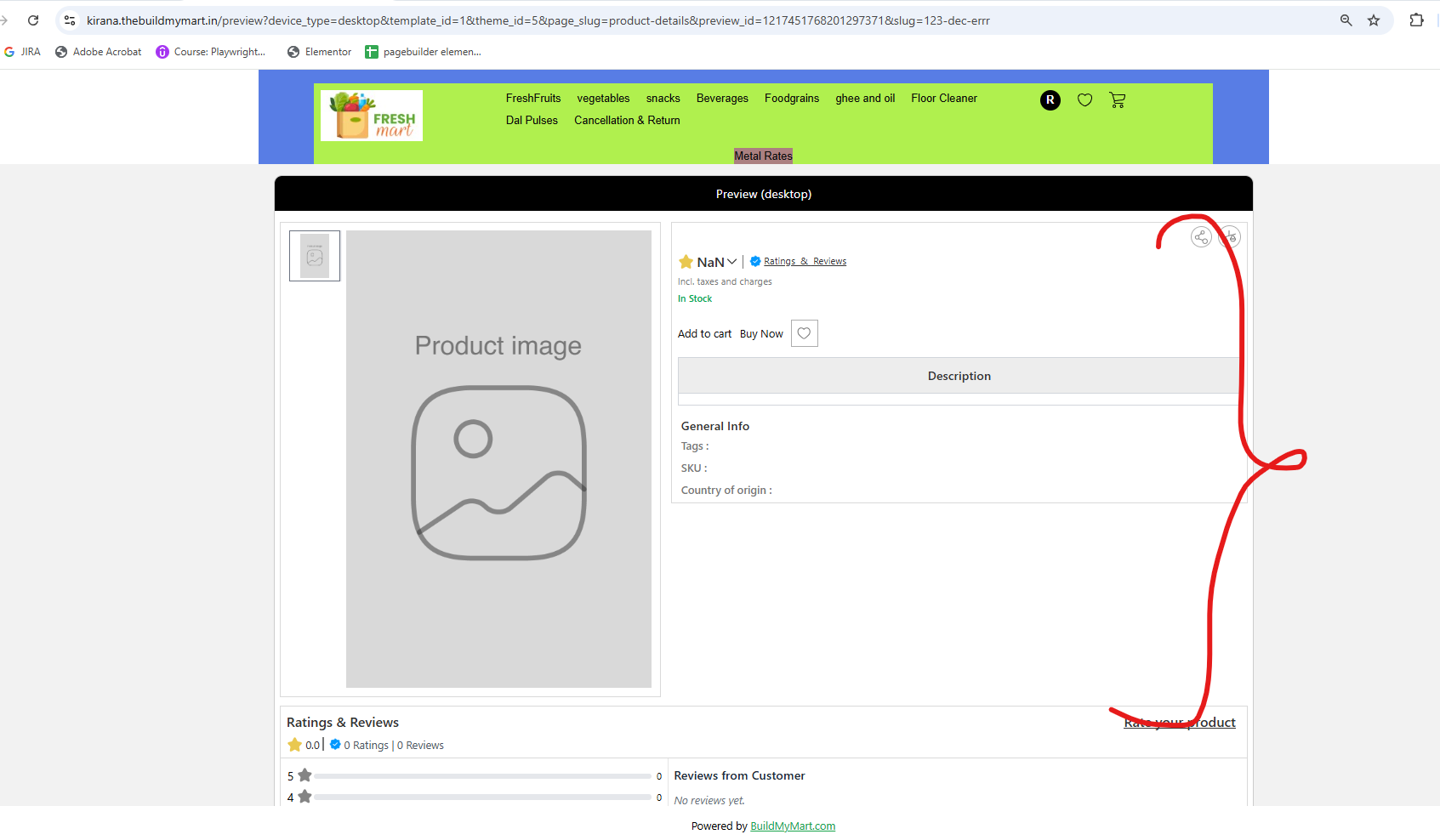Open the Floor Cleaner category

click(944, 99)
